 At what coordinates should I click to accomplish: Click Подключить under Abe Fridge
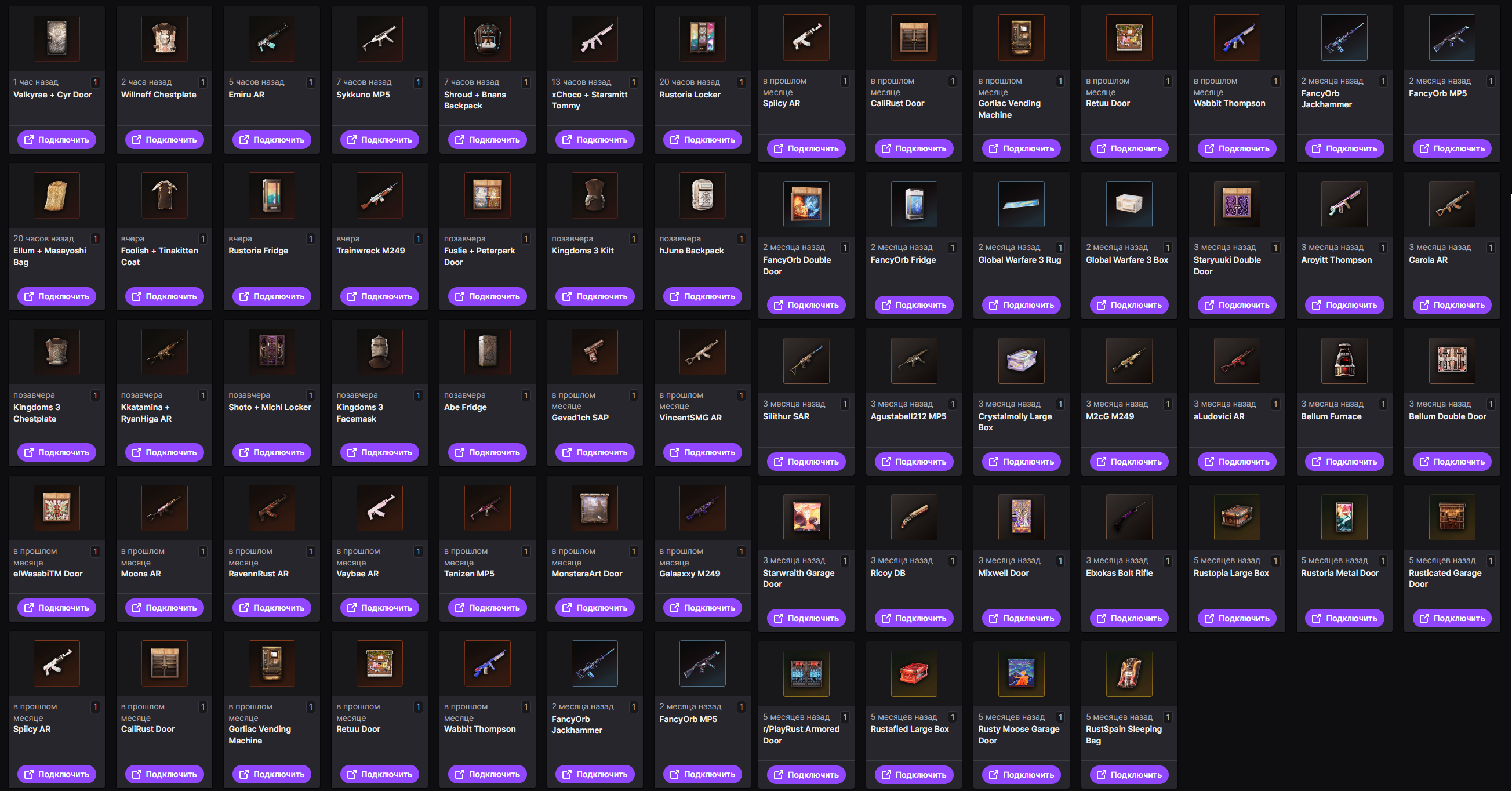(x=487, y=452)
